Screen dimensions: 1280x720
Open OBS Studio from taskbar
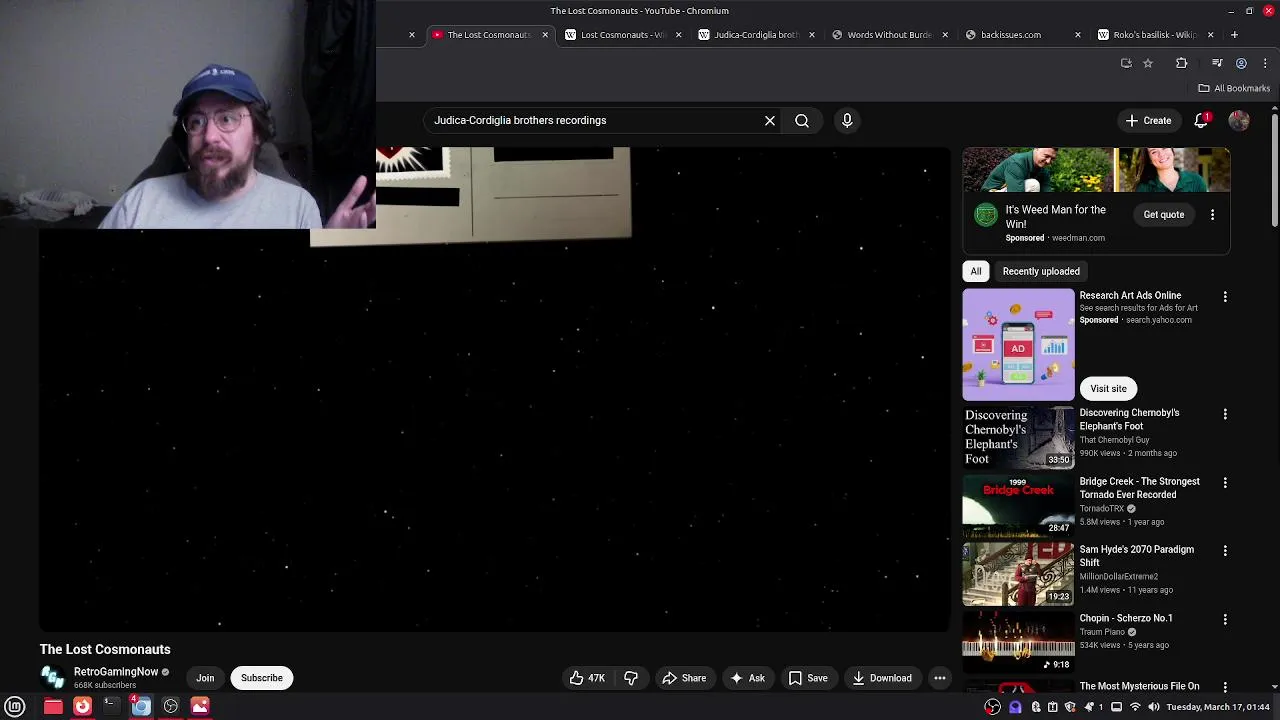tap(171, 706)
